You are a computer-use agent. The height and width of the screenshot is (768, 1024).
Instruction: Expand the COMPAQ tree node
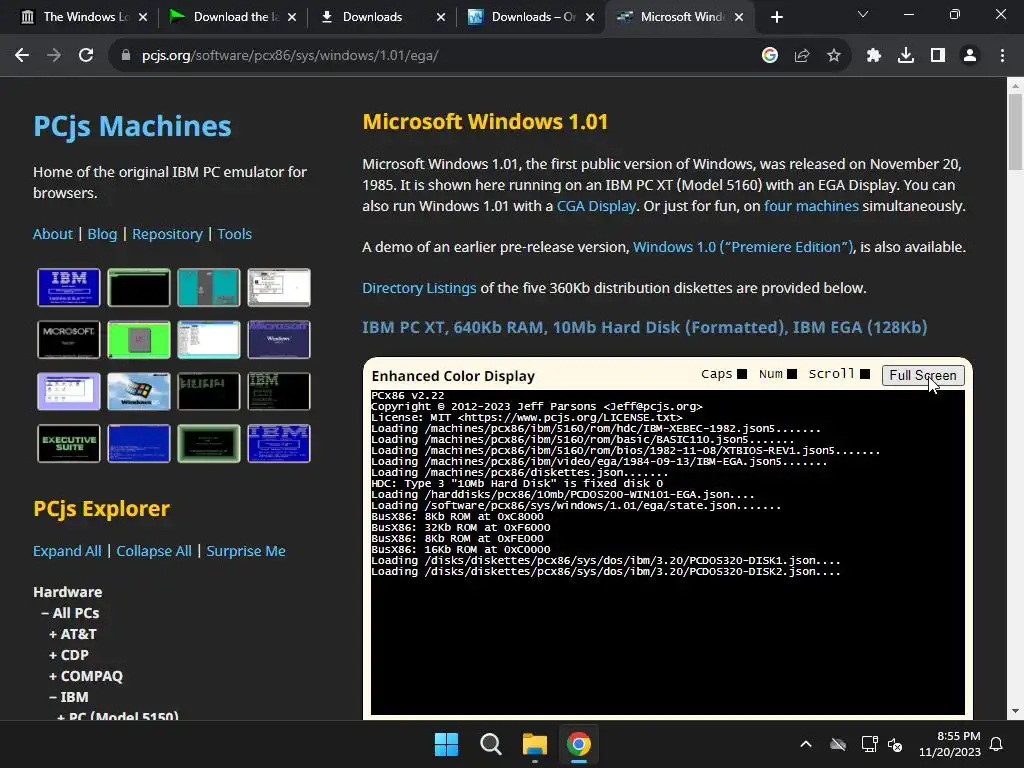[x=86, y=676]
